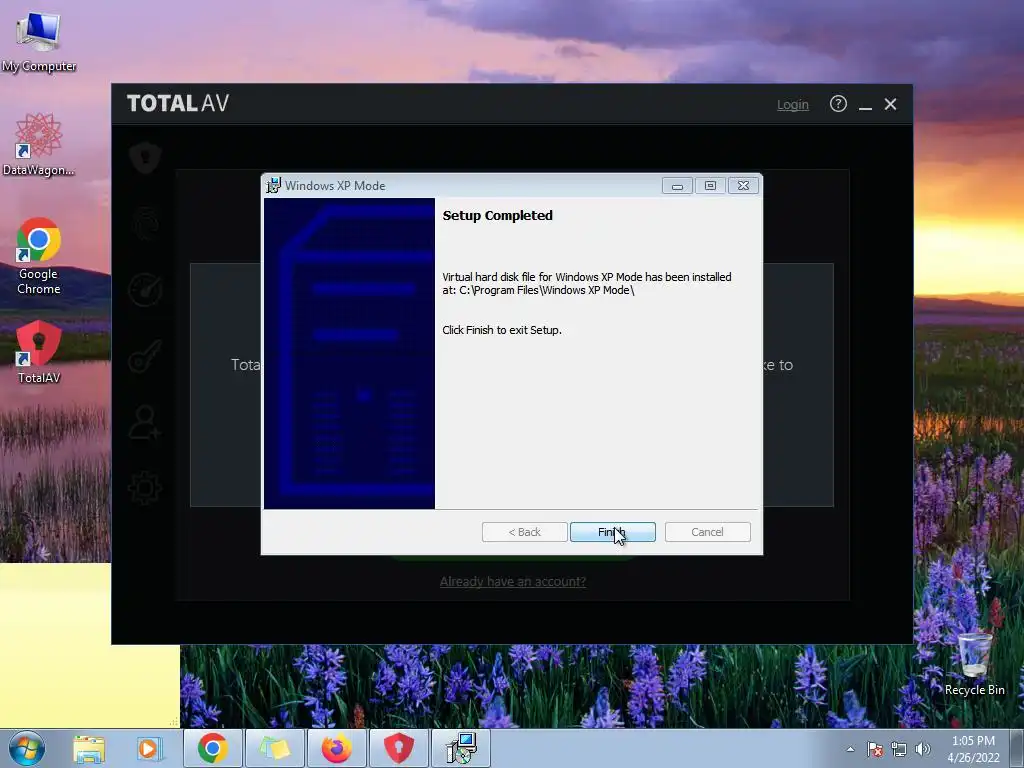Open TotalAV add user sidebar icon
This screenshot has width=1024, height=768.
[145, 422]
